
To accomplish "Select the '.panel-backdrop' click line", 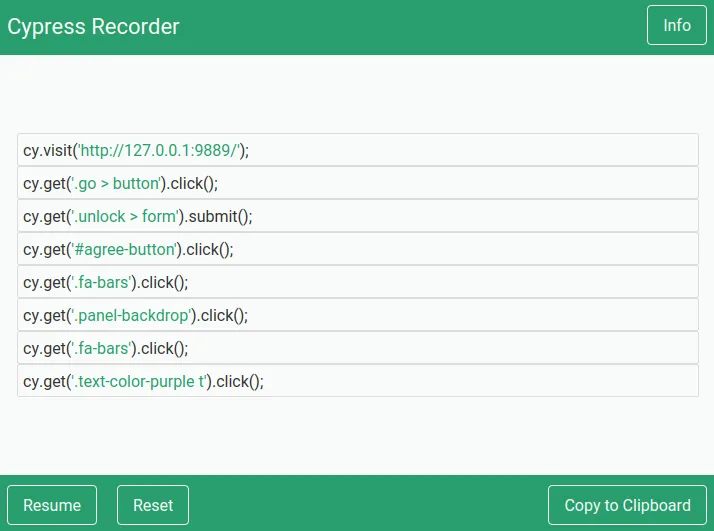I will (450, 315).
